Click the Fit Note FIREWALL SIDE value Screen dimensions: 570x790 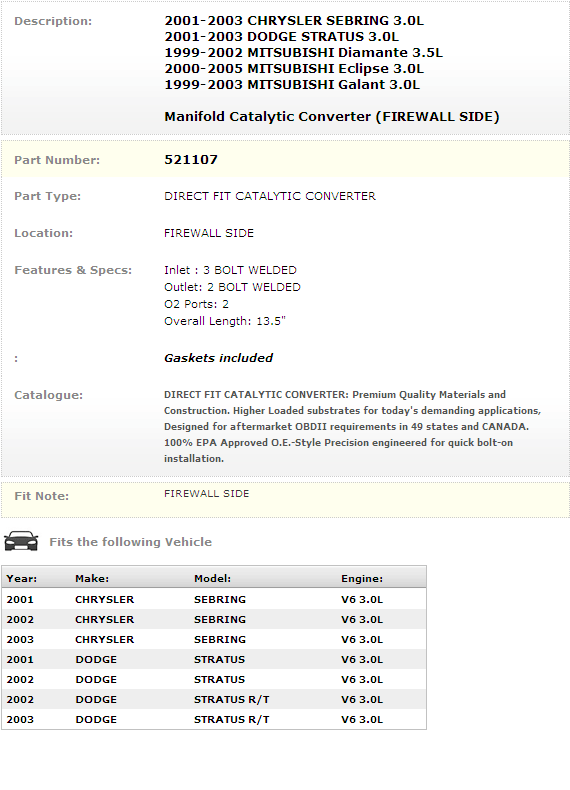(207, 494)
